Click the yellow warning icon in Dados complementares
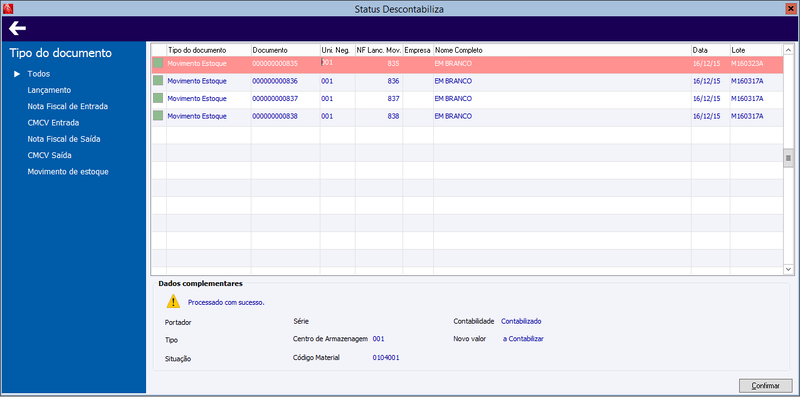 pos(173,301)
